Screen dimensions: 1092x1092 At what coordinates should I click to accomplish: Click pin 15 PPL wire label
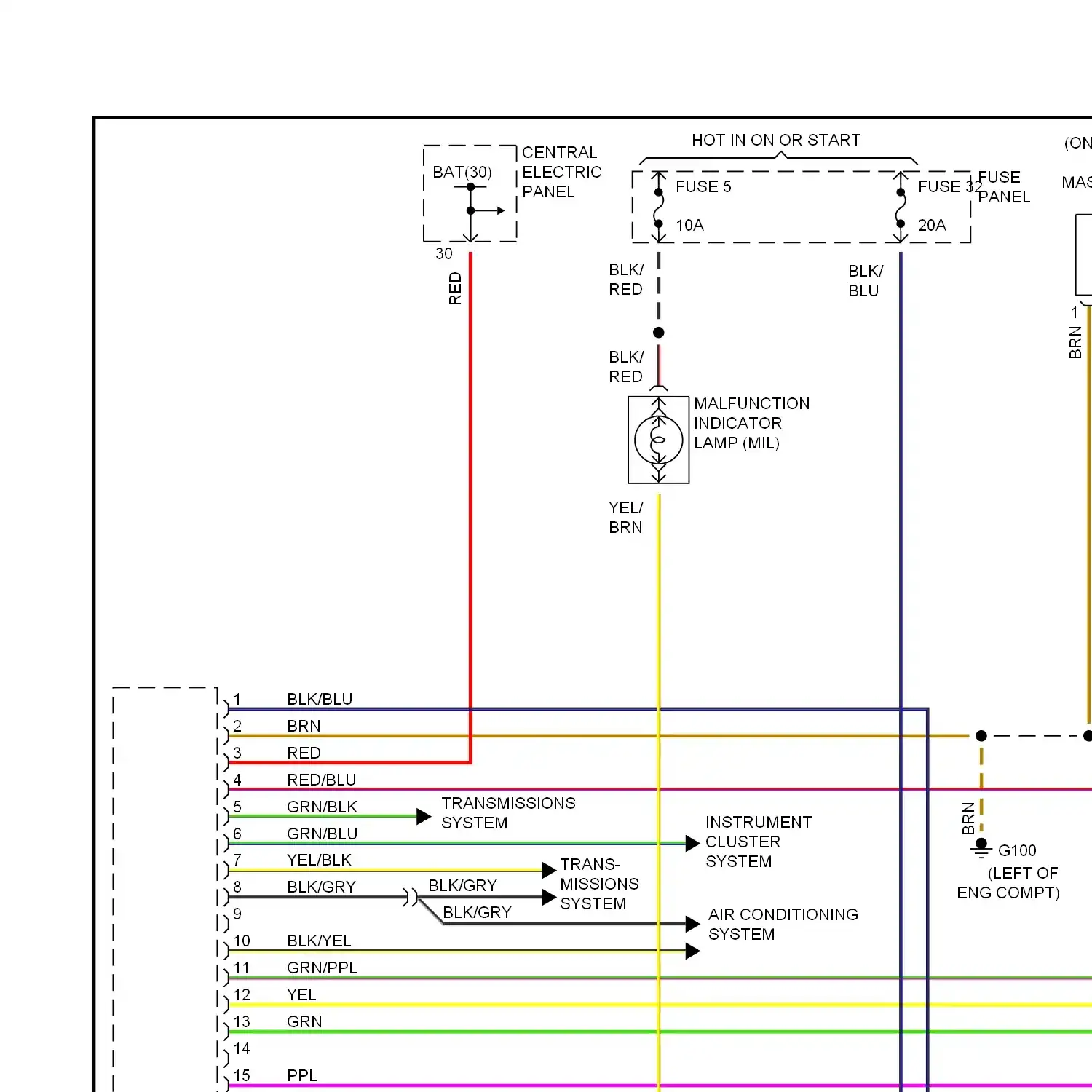click(302, 1075)
